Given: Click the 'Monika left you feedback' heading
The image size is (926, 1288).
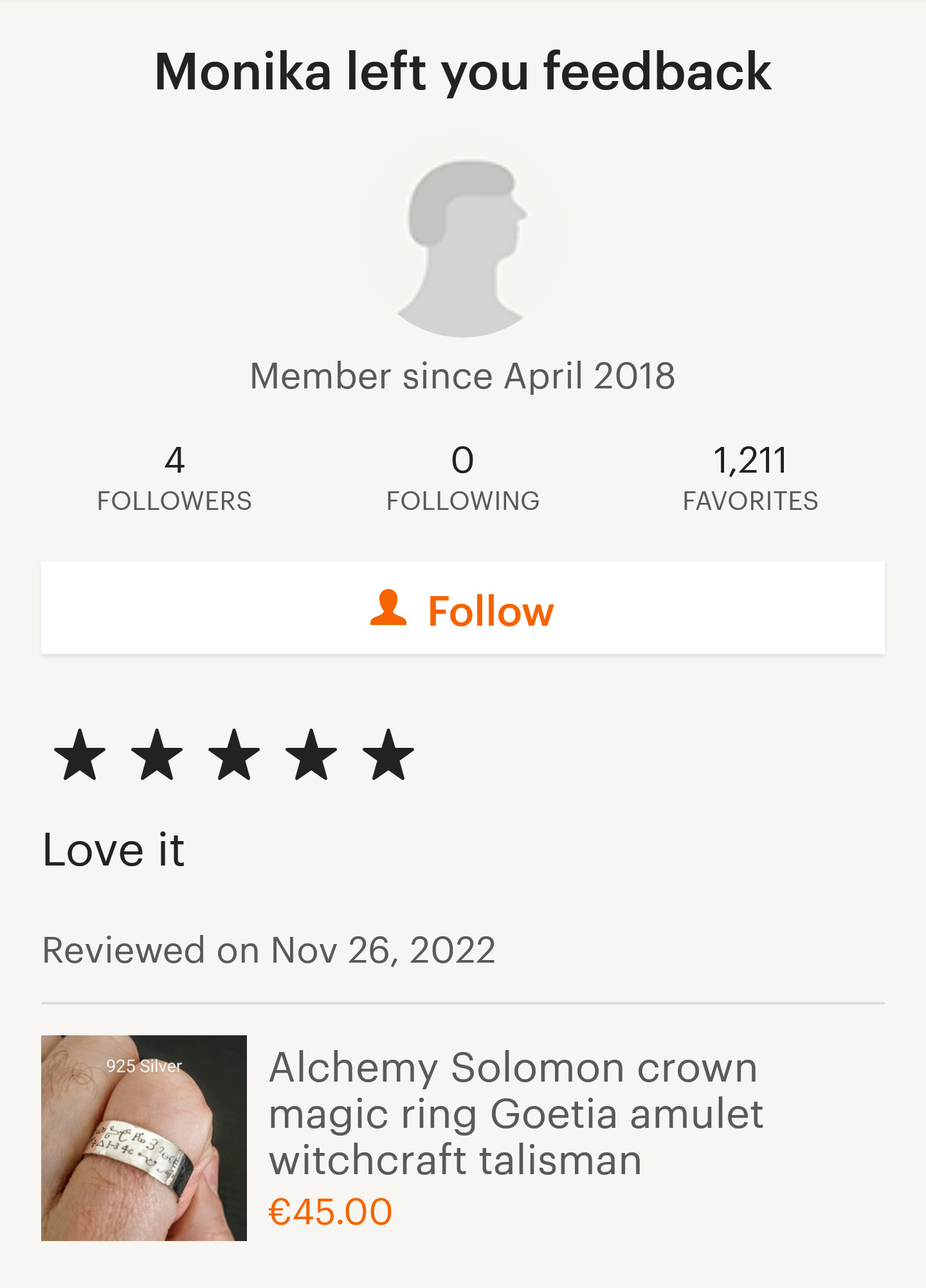Looking at the screenshot, I should (x=463, y=71).
